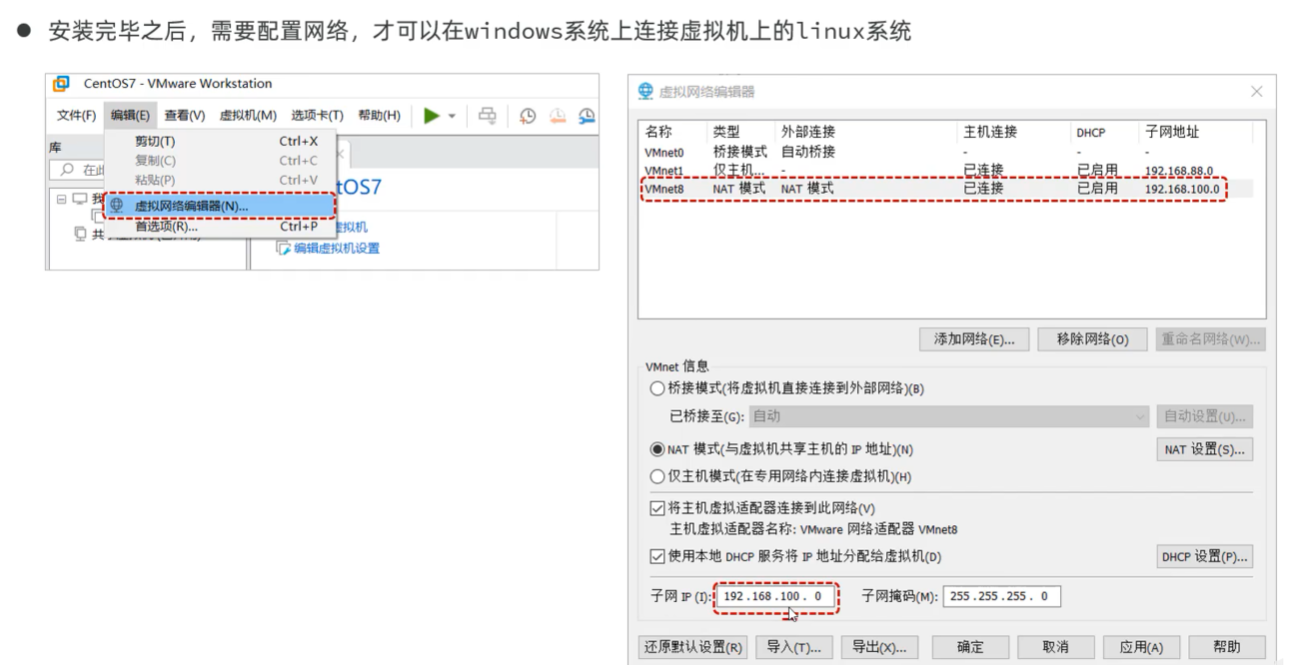Click the 还原默认设置(R) button
The image size is (1291, 665).
click(x=692, y=647)
